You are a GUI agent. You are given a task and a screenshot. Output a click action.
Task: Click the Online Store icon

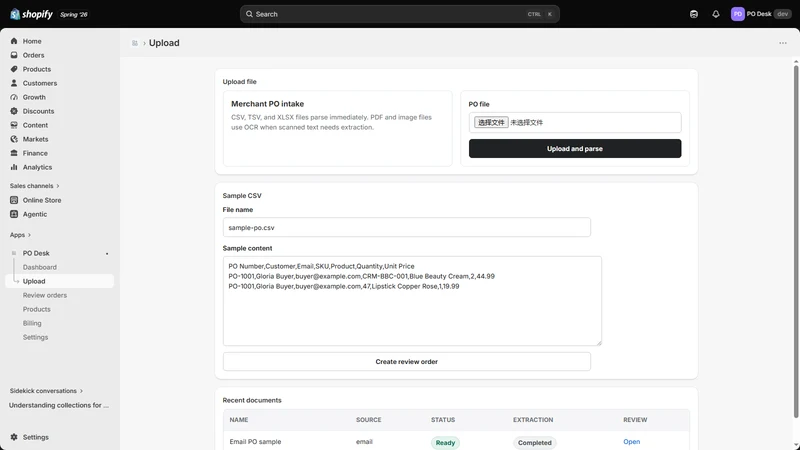pyautogui.click(x=14, y=200)
